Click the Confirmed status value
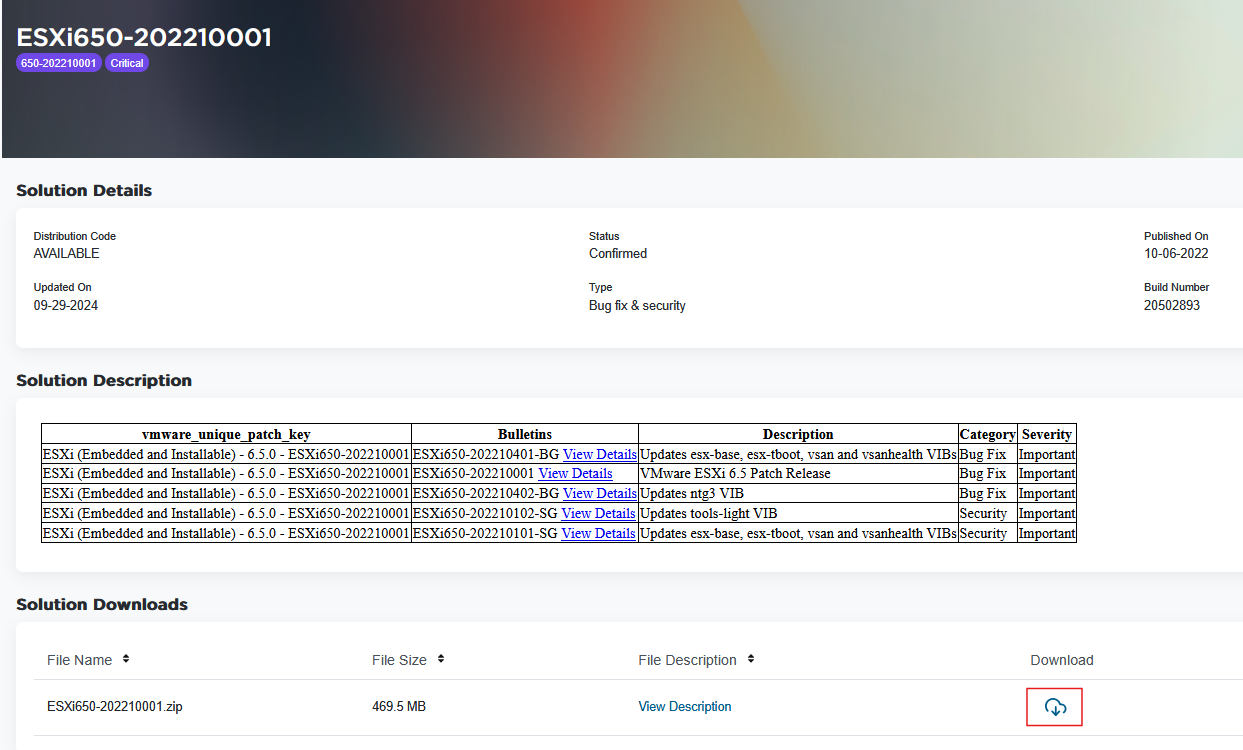 [618, 253]
